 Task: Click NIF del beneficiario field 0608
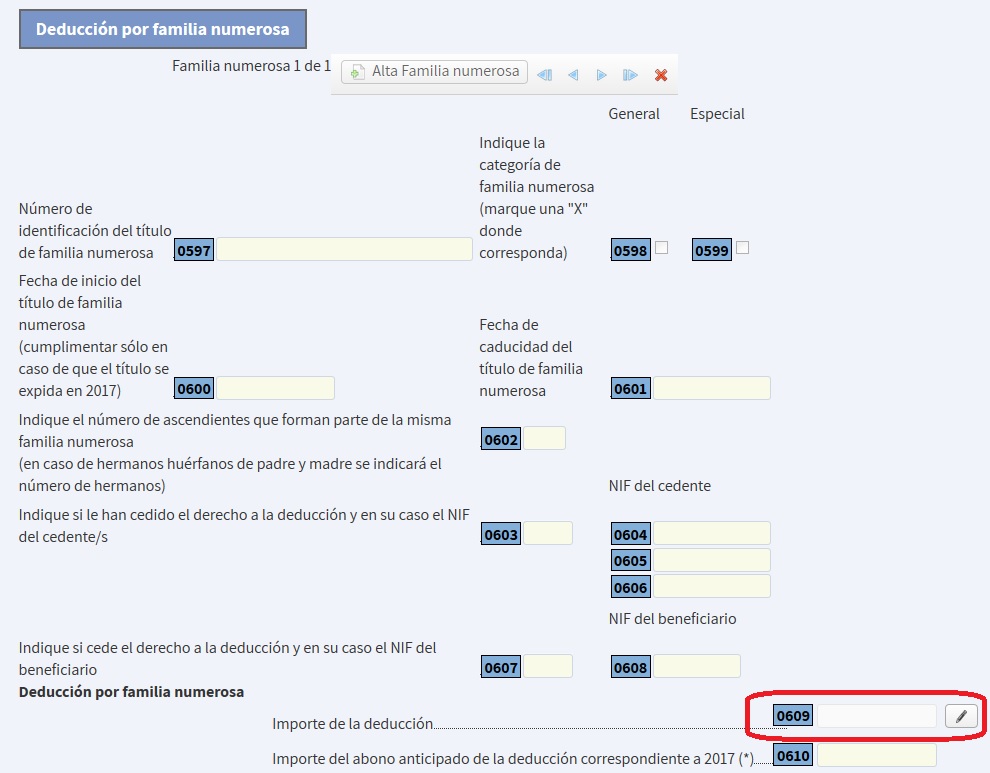[x=696, y=666]
